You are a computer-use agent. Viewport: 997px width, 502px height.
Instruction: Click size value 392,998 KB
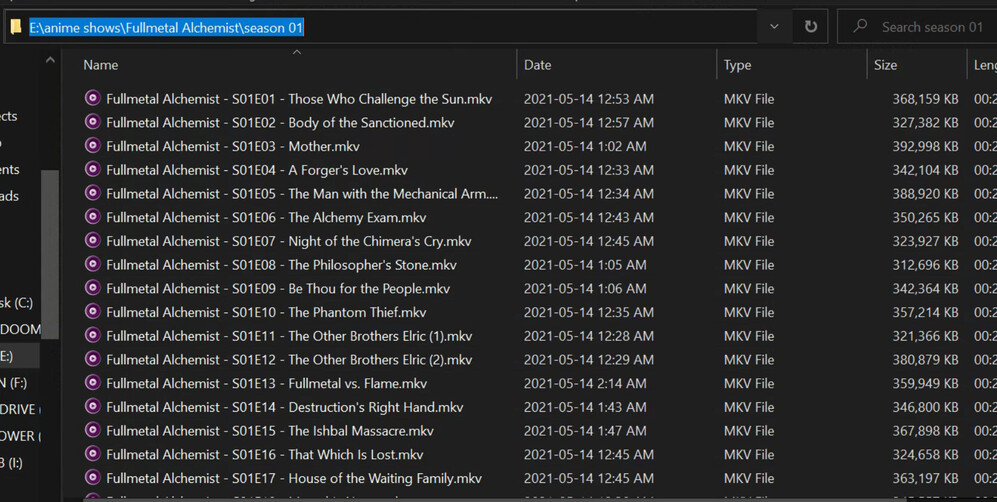(925, 146)
